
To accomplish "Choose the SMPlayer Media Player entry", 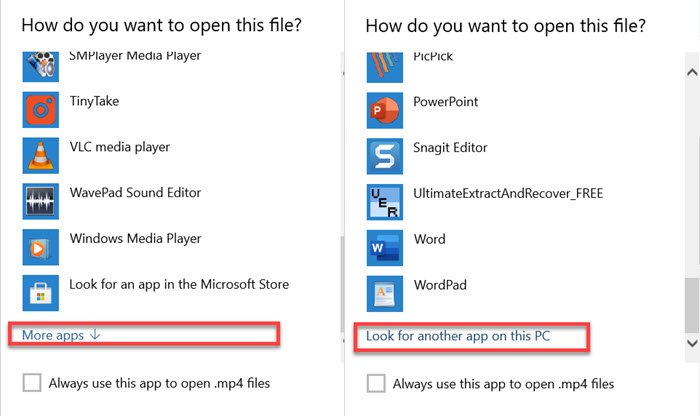I will [x=134, y=56].
